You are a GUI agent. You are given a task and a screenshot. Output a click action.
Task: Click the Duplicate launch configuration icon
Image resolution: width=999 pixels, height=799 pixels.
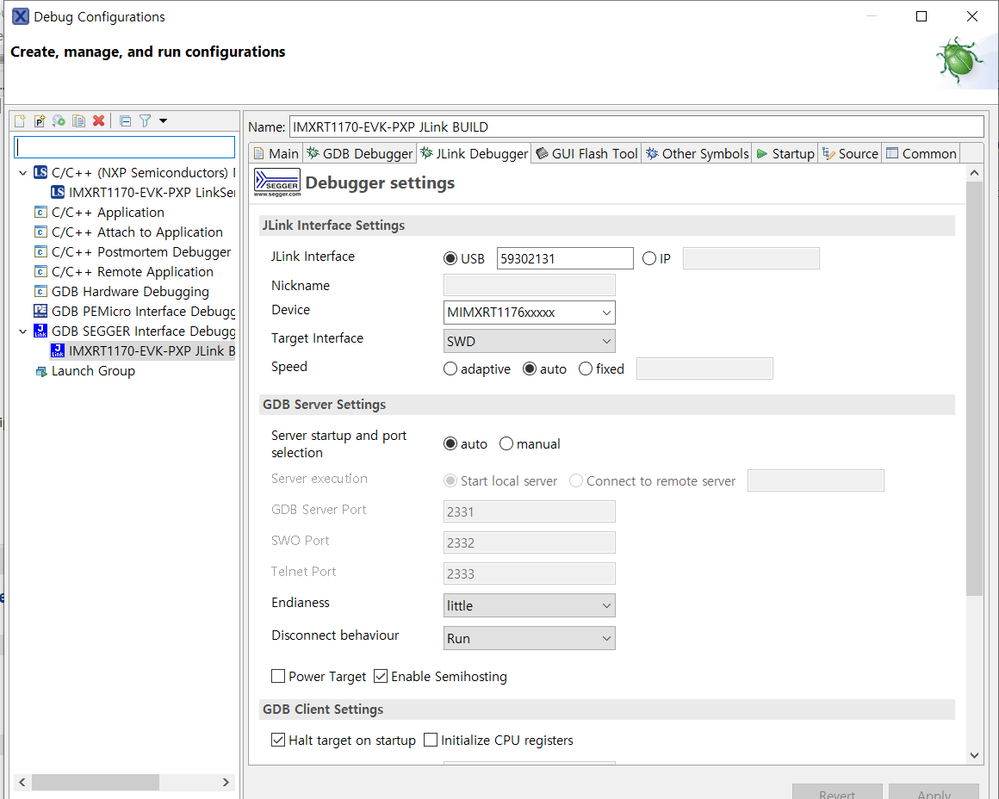[x=79, y=120]
